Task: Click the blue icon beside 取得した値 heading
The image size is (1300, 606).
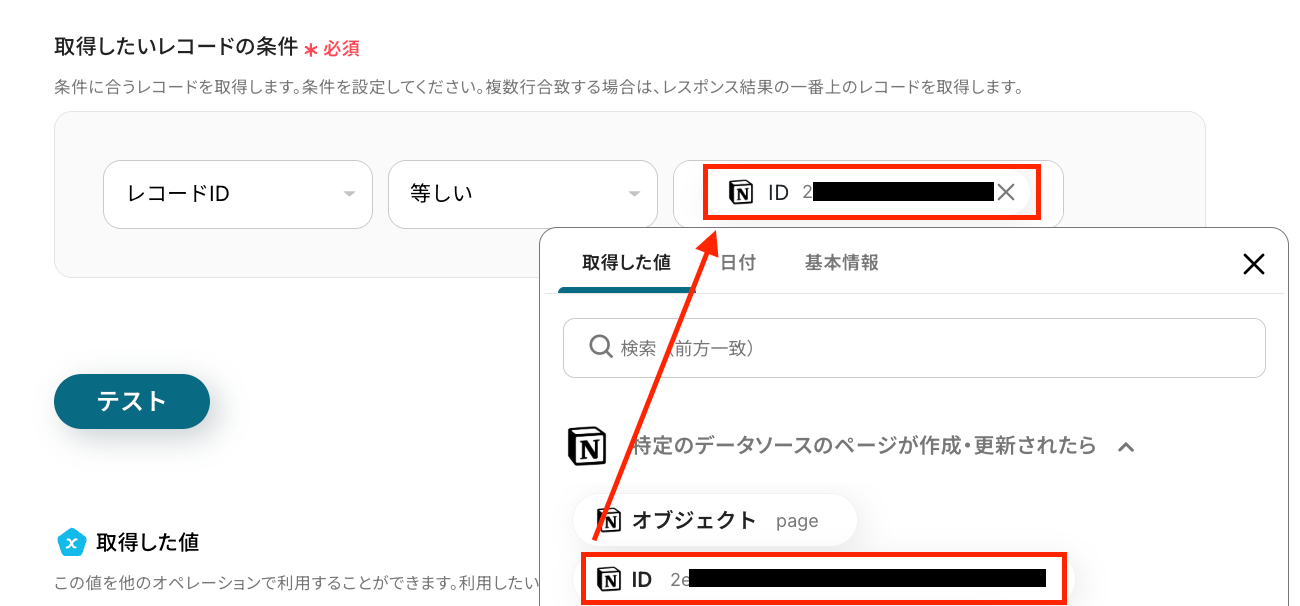Action: click(x=71, y=543)
